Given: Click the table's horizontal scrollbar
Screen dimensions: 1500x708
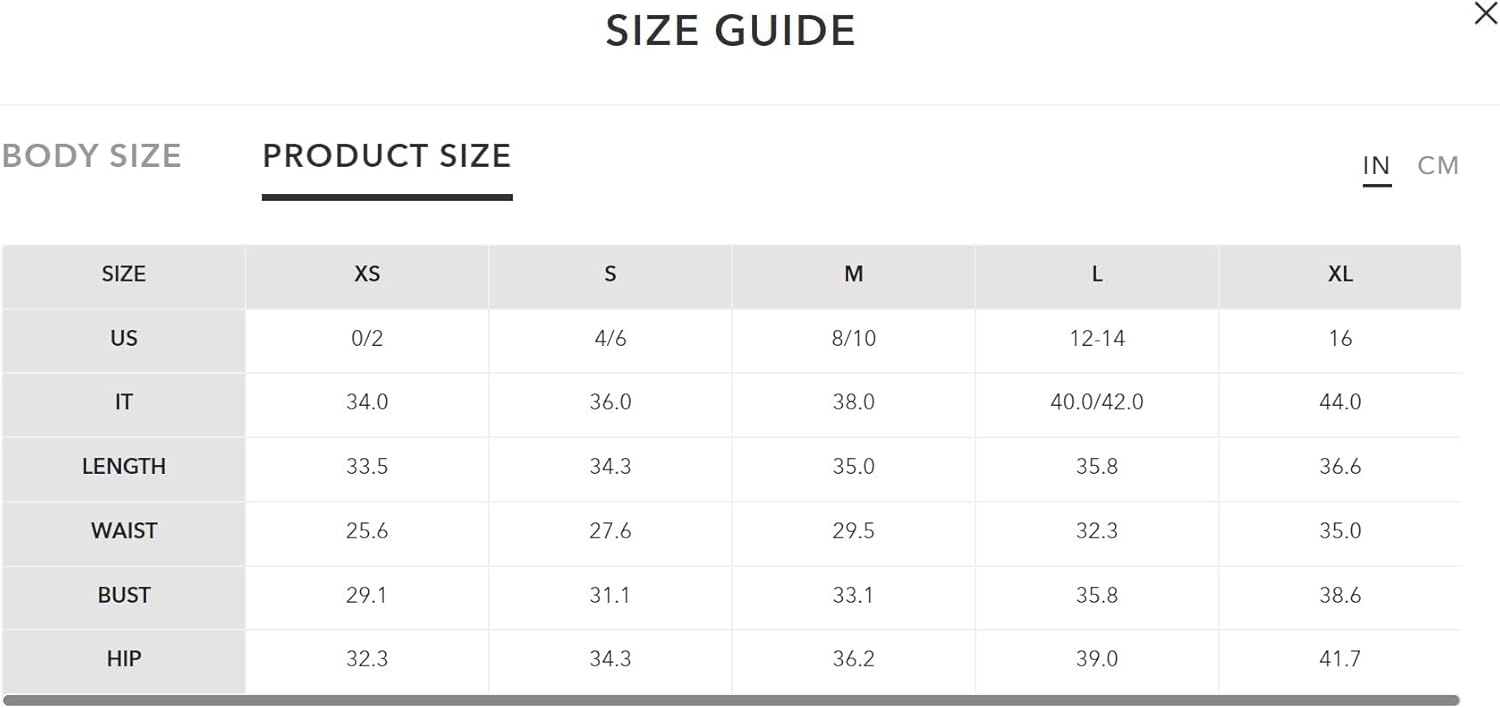Looking at the screenshot, I should click(x=730, y=700).
